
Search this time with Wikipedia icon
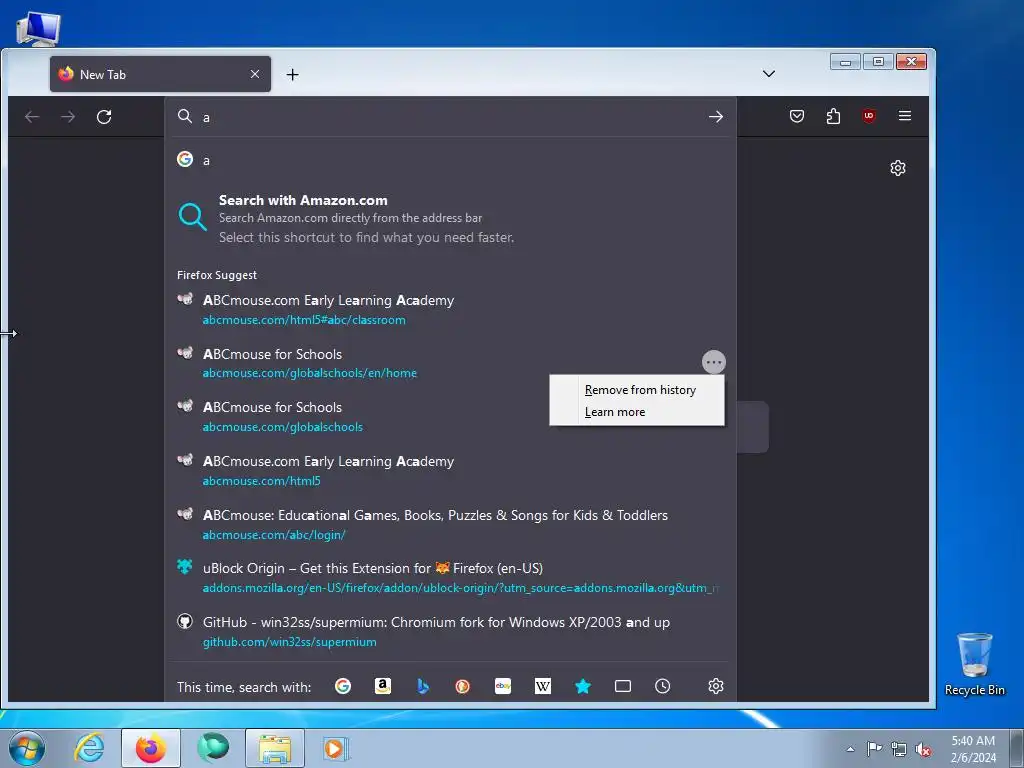point(543,686)
